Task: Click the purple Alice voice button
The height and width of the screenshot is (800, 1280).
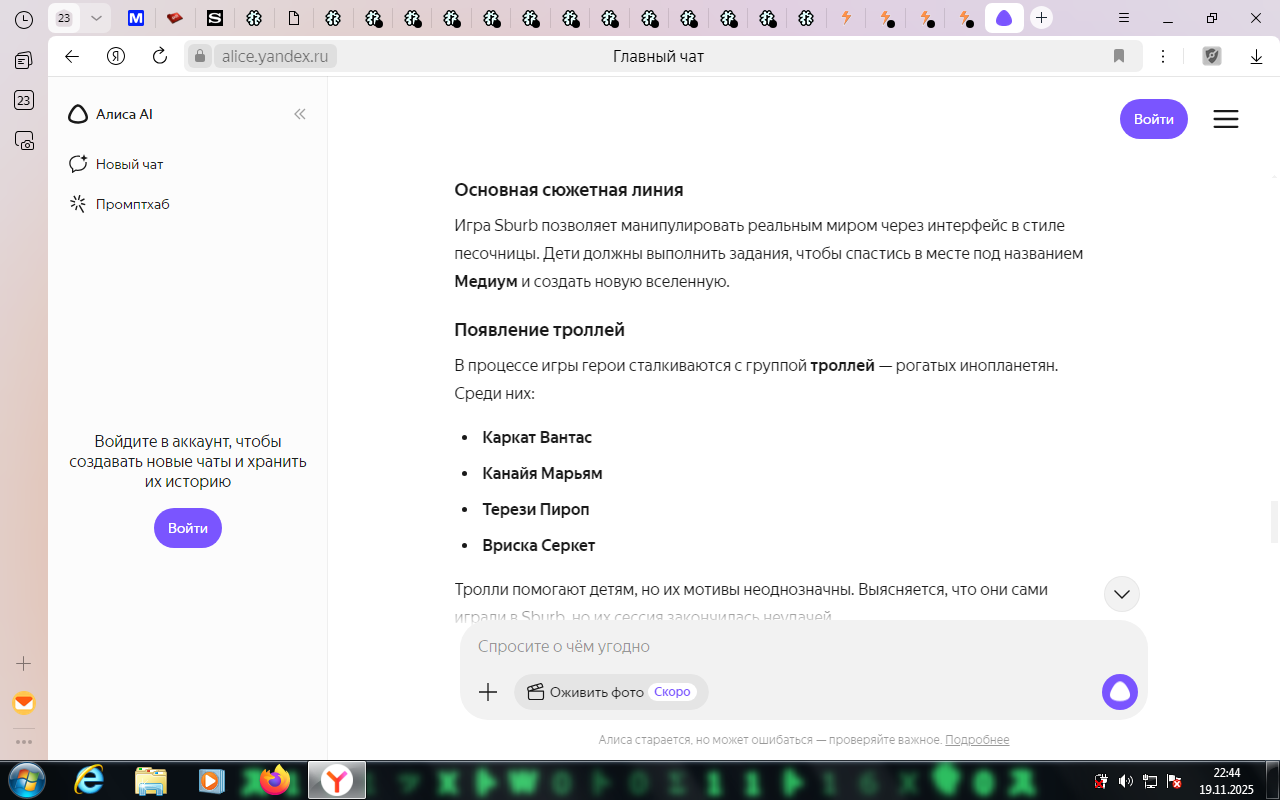Action: tap(1120, 692)
